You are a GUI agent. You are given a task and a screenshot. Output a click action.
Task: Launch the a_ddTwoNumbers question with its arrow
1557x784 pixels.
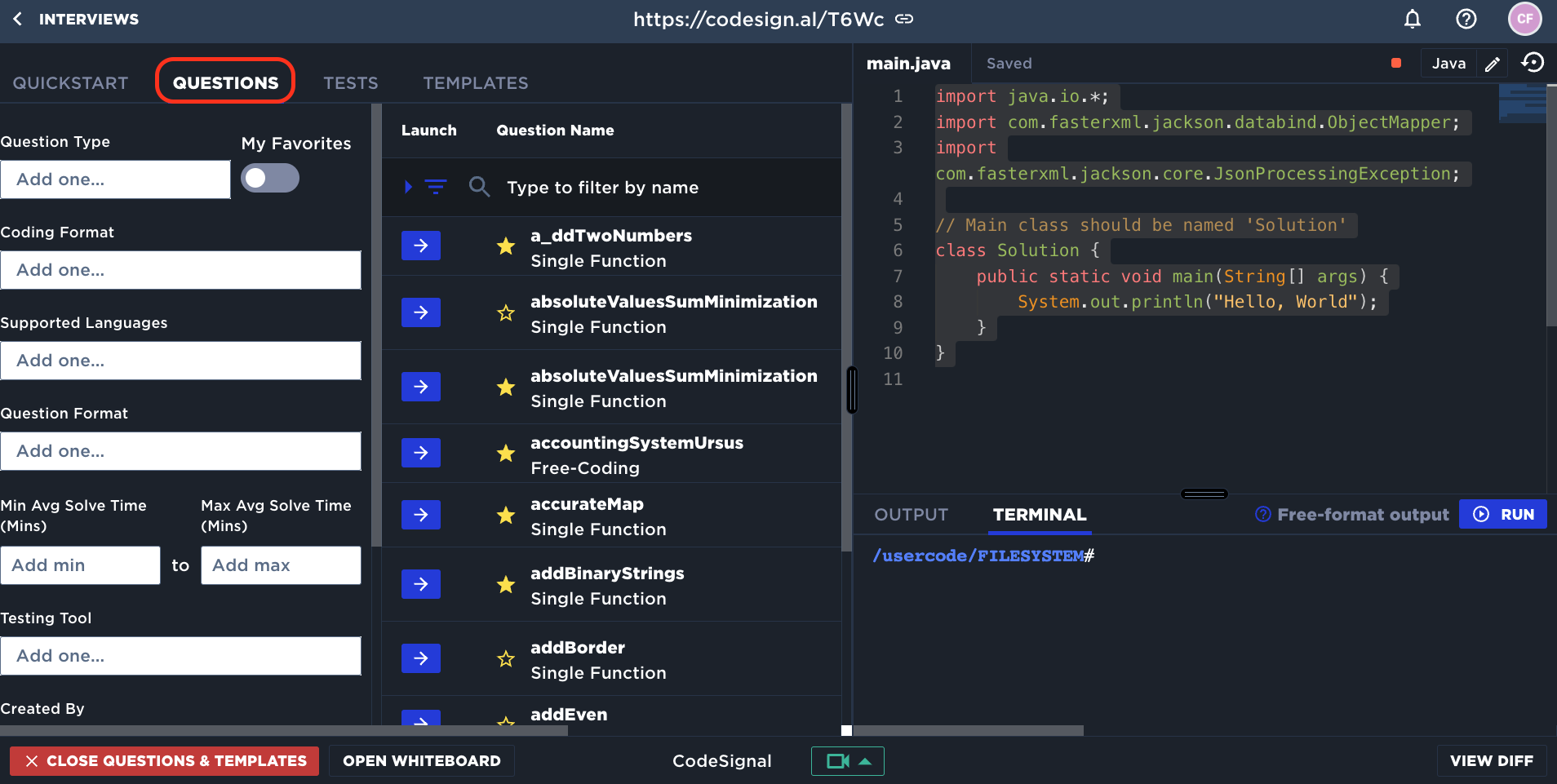420,246
